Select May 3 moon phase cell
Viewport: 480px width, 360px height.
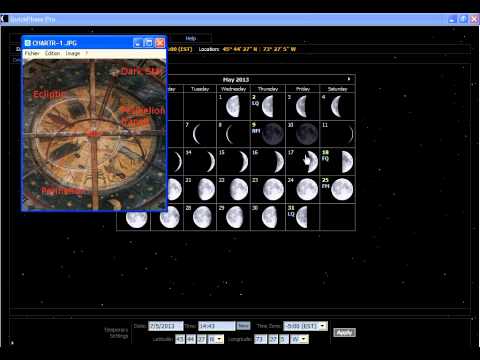pos(302,106)
